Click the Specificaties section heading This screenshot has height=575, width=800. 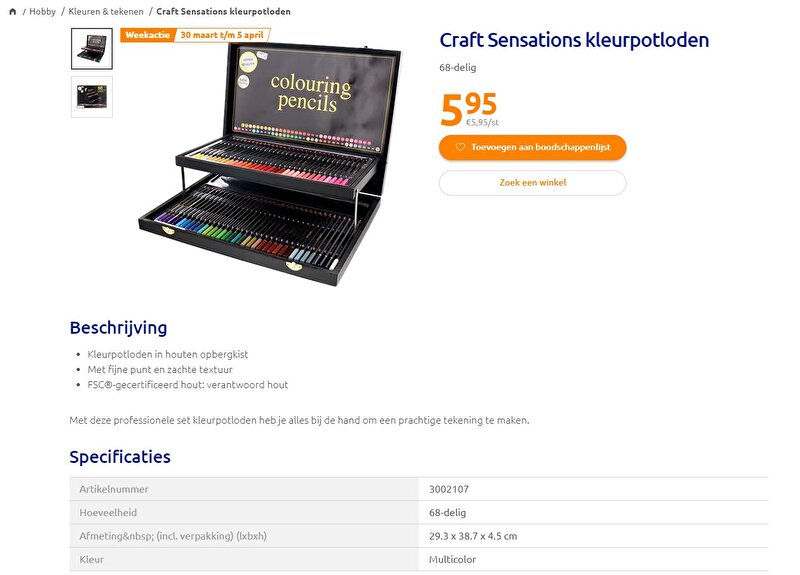120,457
